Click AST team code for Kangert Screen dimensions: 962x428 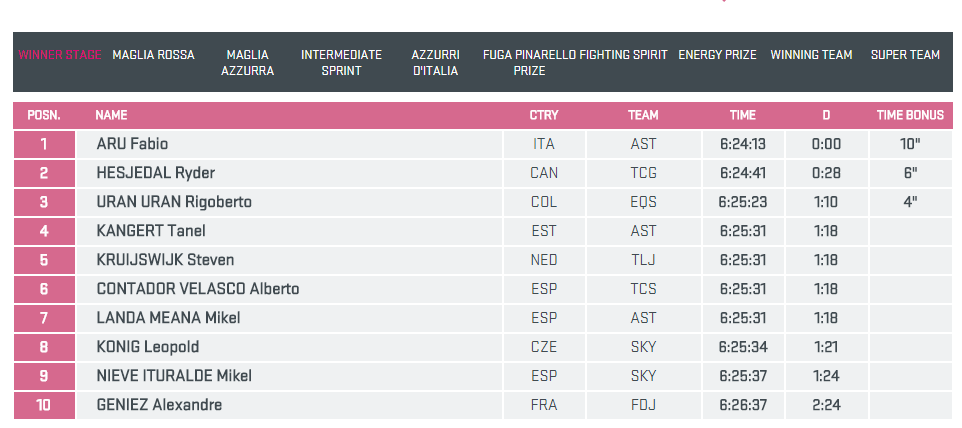coord(643,231)
